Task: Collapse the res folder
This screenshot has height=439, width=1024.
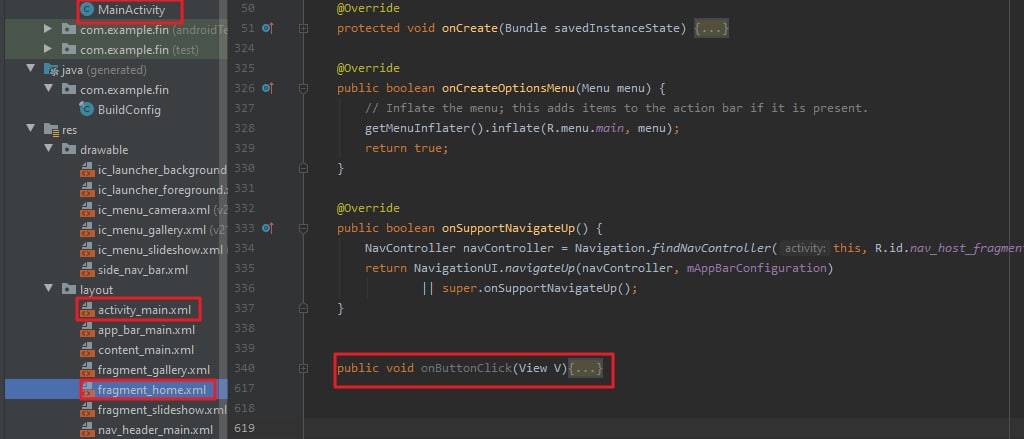Action: pyautogui.click(x=30, y=129)
